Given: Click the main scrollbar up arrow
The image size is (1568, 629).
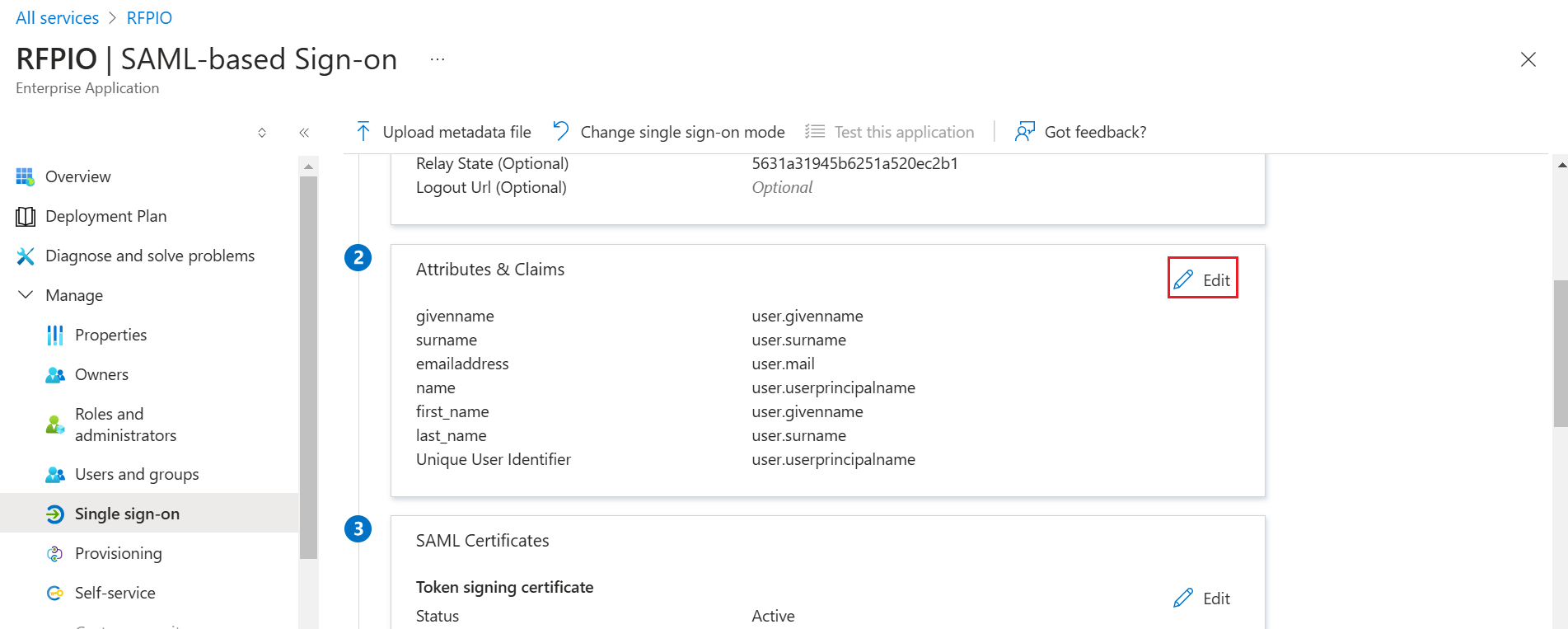Looking at the screenshot, I should click(x=1561, y=164).
